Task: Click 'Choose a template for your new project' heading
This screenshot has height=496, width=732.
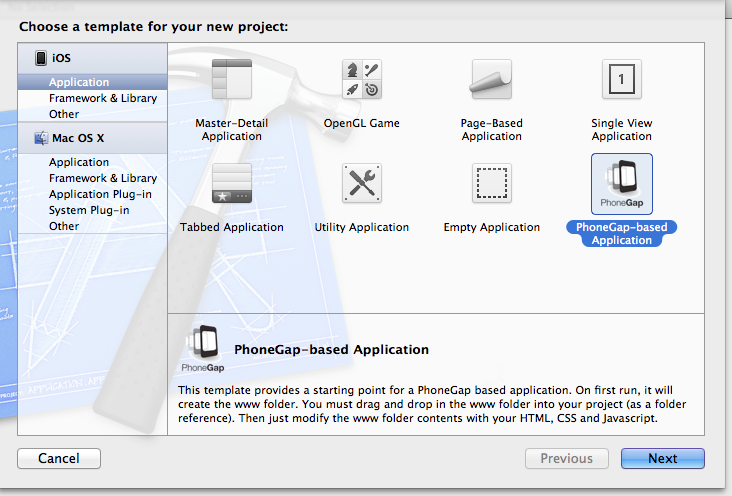Action: (x=154, y=27)
